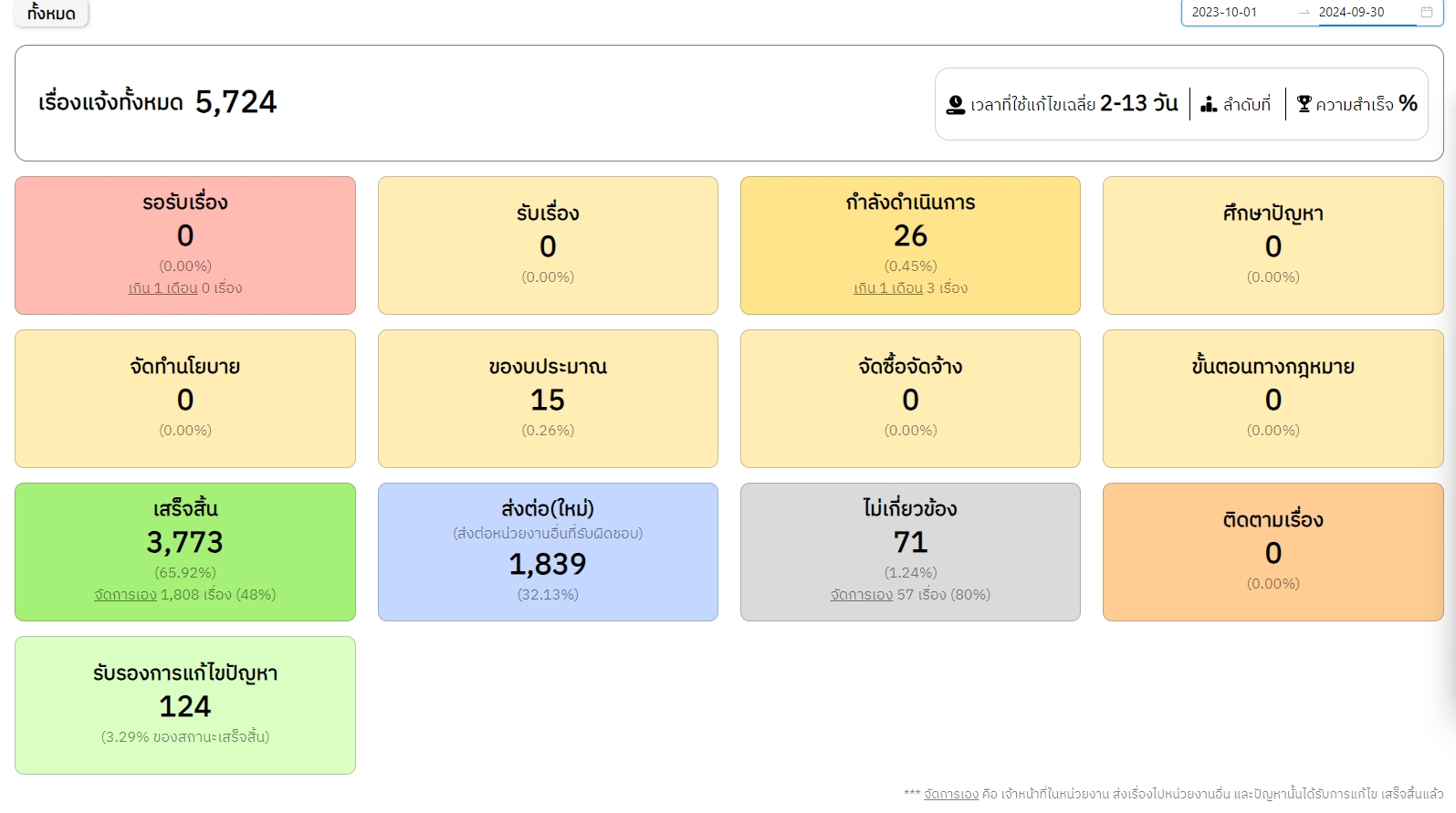Open the จัดการเอง link in ไม่เกี่ยวข้อง card

861,595
